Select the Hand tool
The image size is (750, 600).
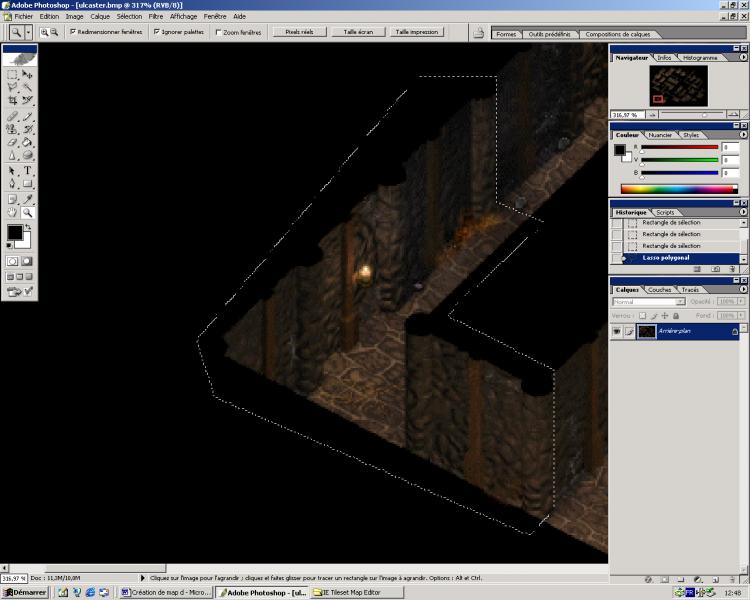point(12,212)
